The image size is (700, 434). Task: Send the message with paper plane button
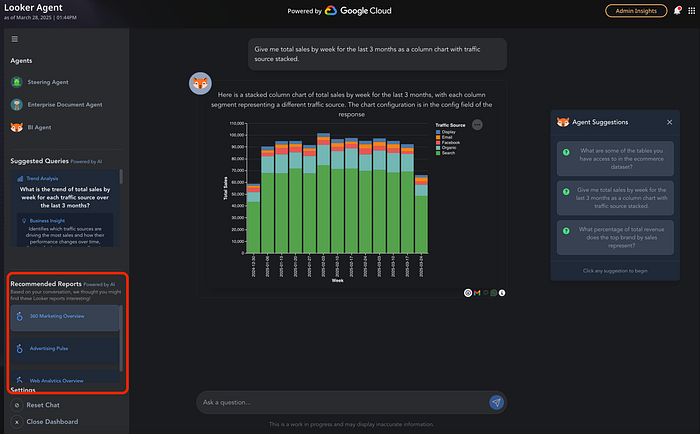point(496,402)
